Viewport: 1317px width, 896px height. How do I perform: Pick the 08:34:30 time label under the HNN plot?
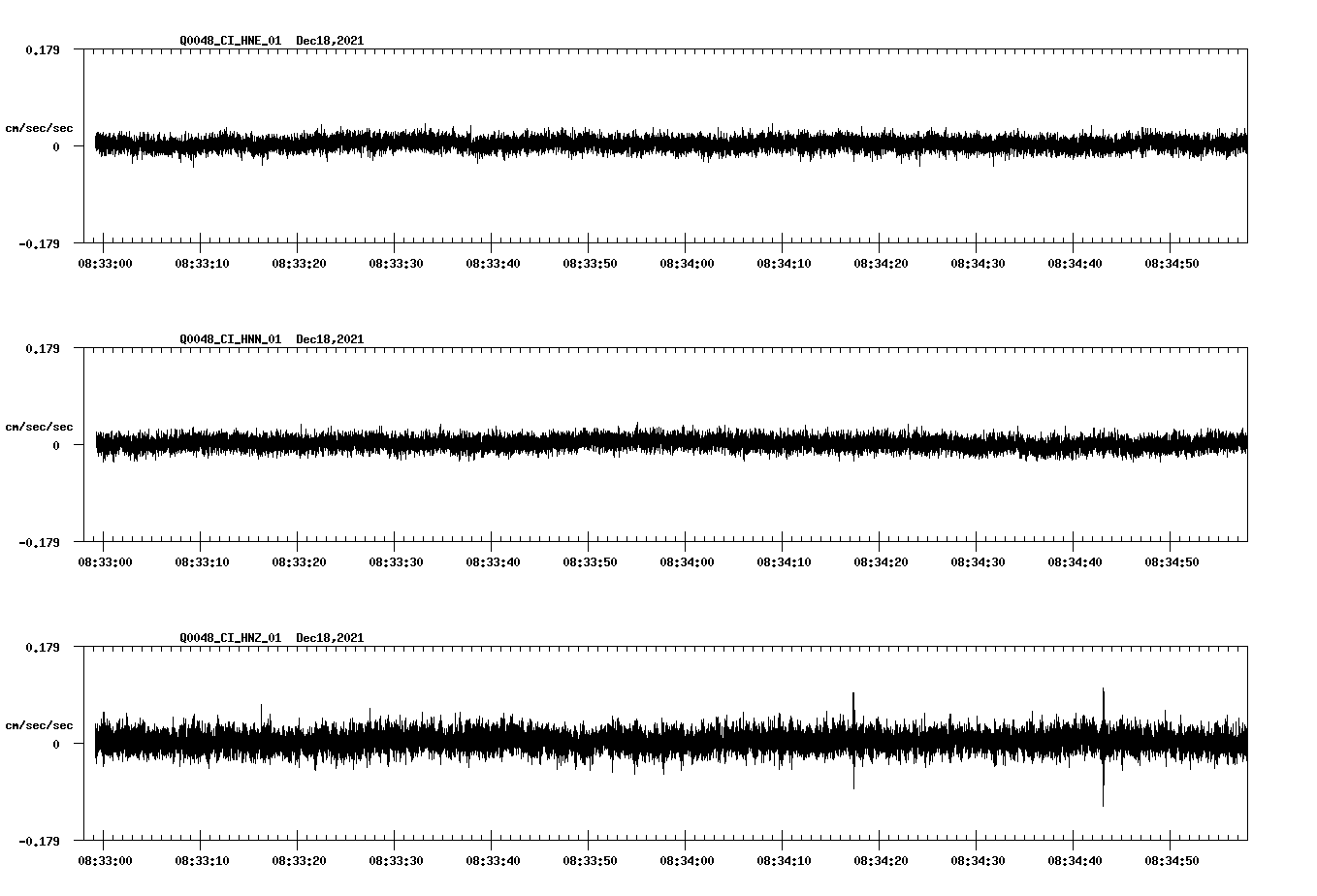pyautogui.click(x=978, y=561)
